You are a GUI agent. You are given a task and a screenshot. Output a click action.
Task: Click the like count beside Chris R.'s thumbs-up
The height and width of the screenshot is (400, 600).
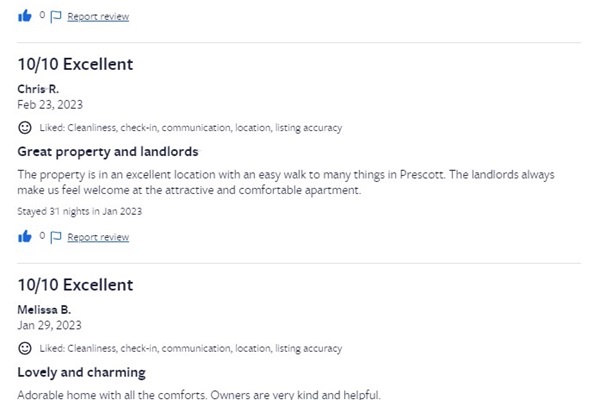point(42,235)
